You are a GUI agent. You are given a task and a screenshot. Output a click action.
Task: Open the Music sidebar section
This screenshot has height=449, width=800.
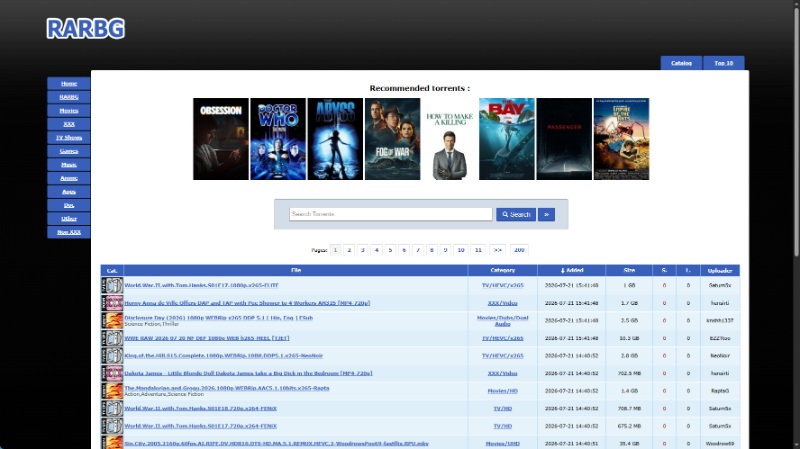click(69, 165)
